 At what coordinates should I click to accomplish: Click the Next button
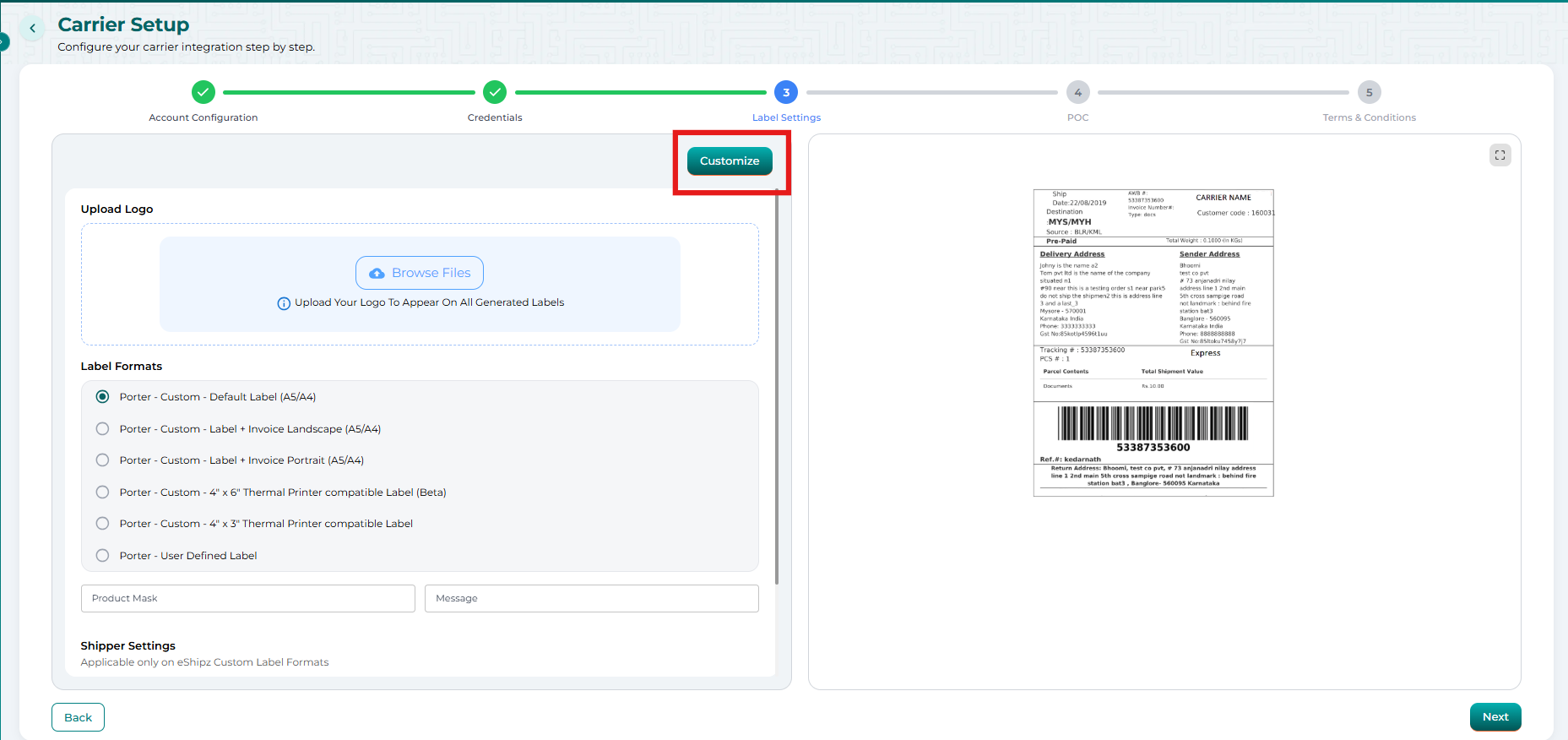[x=1495, y=716]
